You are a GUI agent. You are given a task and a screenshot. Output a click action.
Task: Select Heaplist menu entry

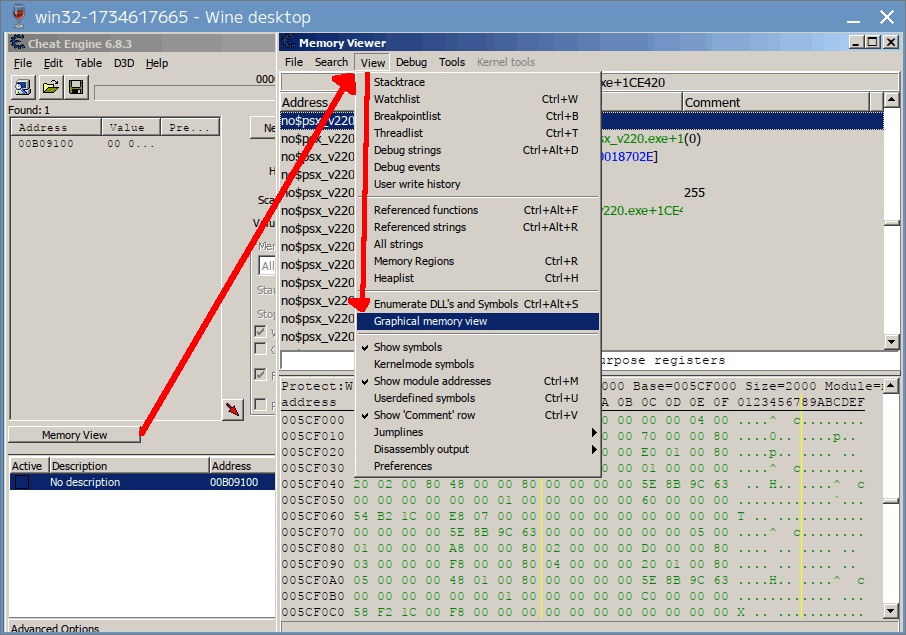click(477, 278)
